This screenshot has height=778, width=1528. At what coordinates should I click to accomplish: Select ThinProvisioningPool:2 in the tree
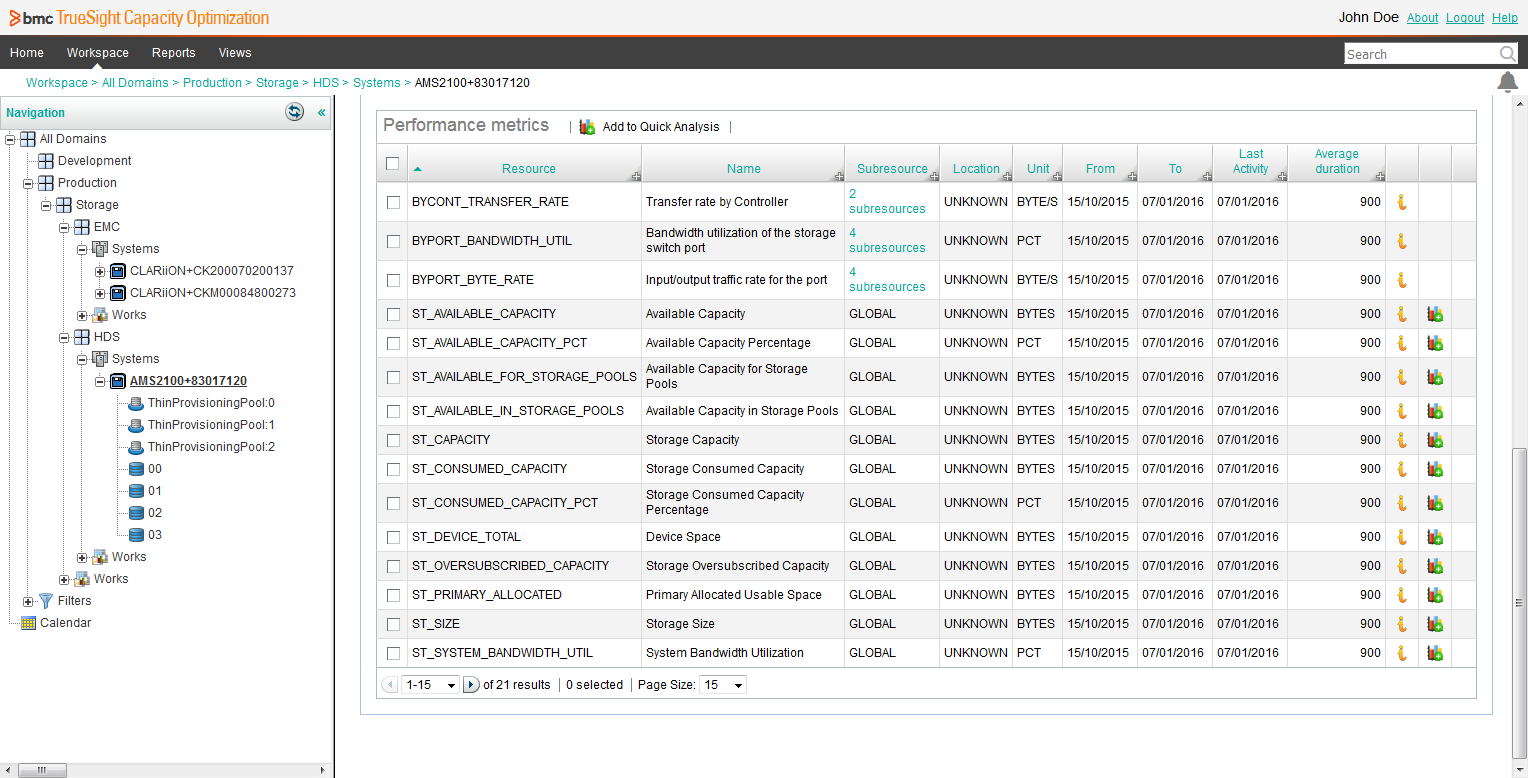point(211,447)
